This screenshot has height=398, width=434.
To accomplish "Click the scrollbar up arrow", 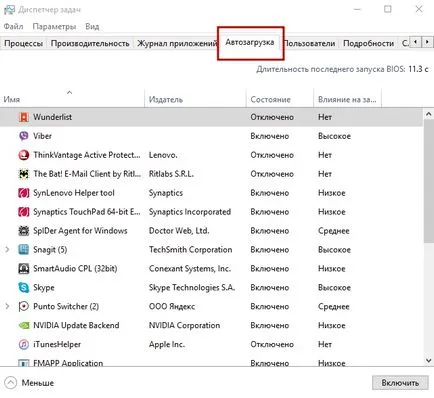I will click(429, 114).
